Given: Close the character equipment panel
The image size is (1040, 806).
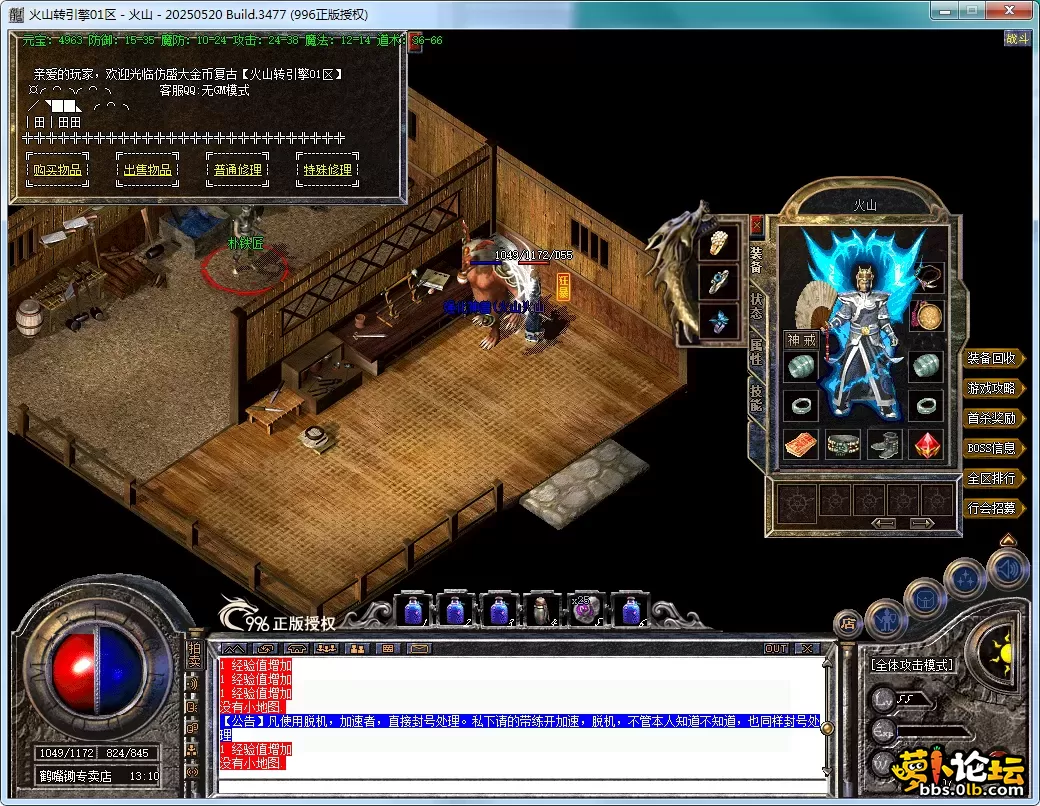Looking at the screenshot, I should (757, 224).
